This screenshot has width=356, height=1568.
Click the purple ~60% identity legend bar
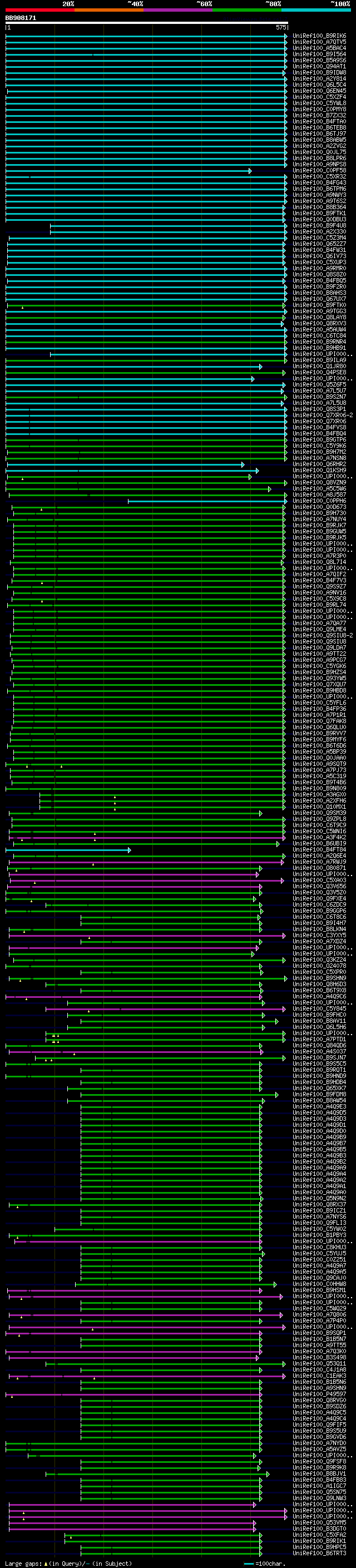[x=177, y=10]
